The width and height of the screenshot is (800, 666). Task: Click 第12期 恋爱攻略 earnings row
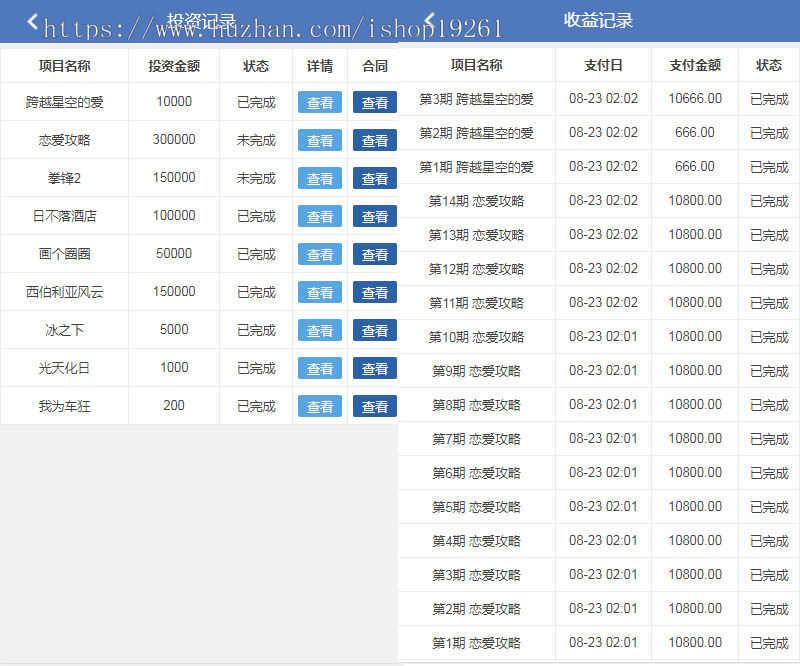point(598,268)
